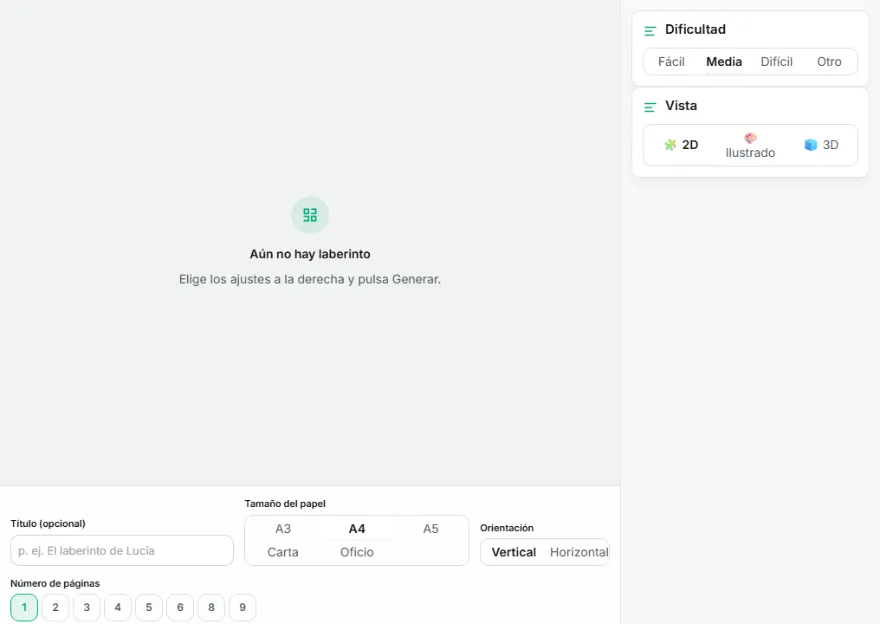Click the Vista section icon
This screenshot has width=880, height=624.
(x=650, y=107)
